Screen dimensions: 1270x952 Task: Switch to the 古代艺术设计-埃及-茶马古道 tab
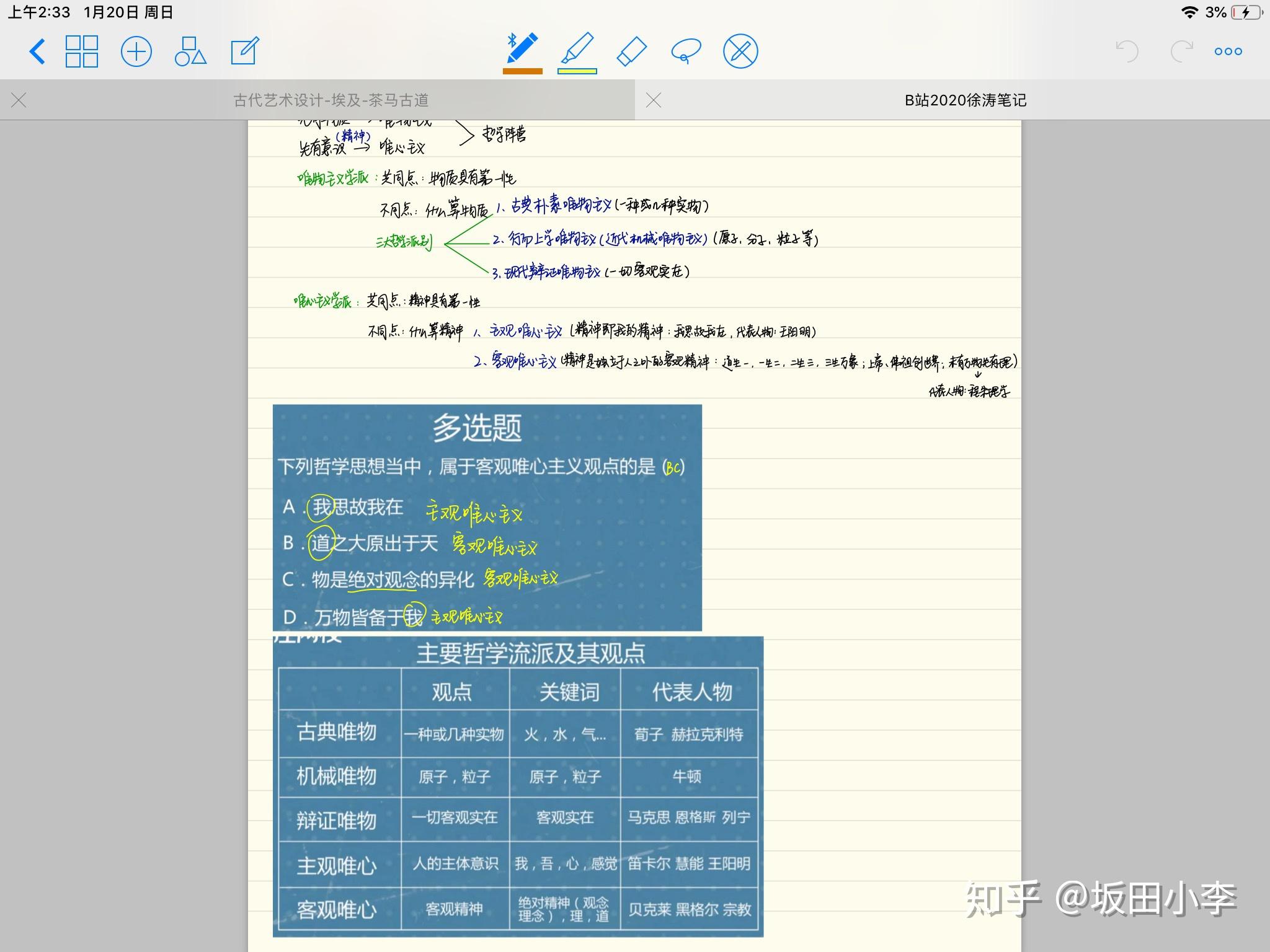331,100
